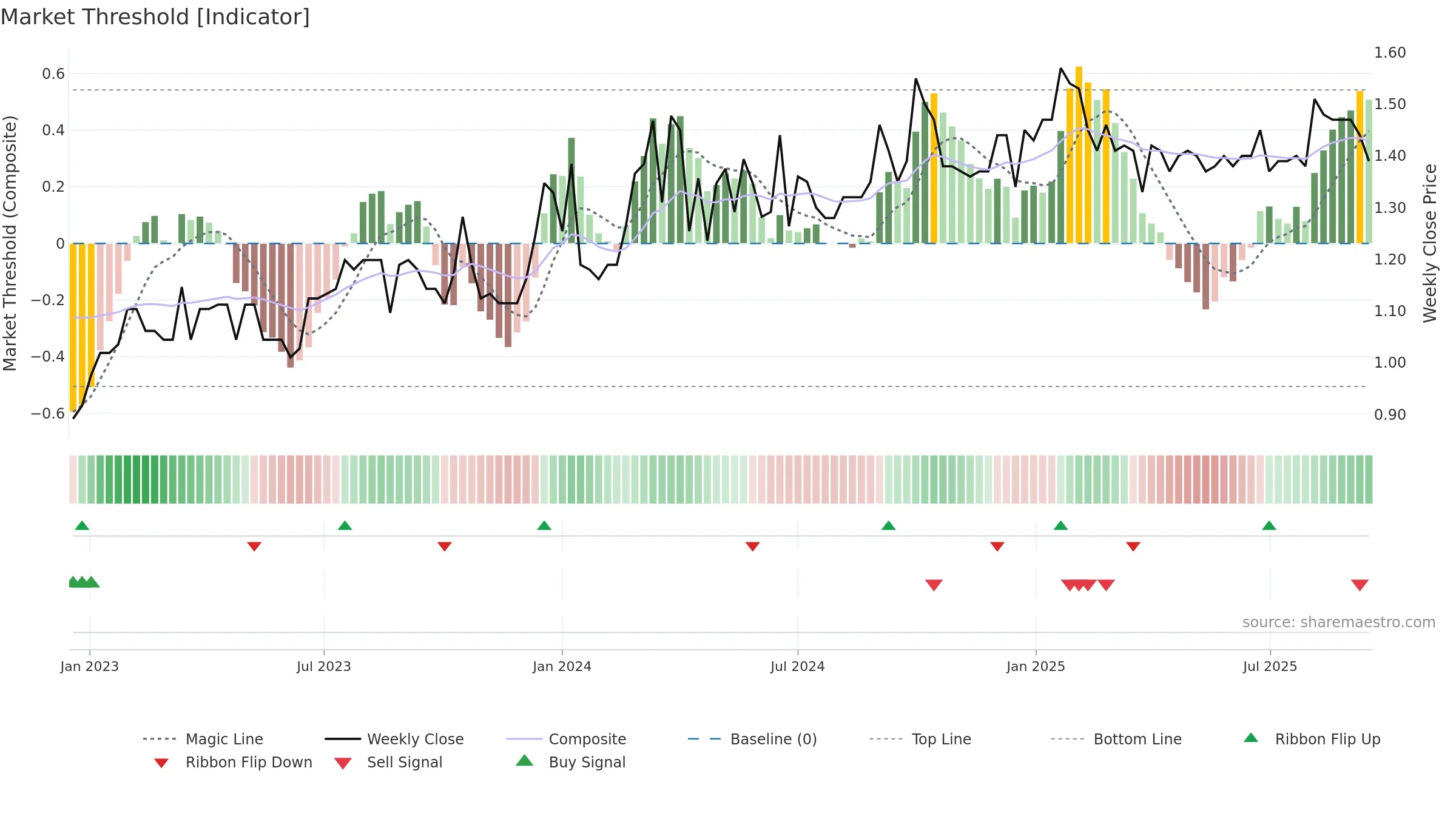Screen dimensions: 1456x819
Task: Toggle the Sell Signal legend entry
Action: tap(388, 762)
